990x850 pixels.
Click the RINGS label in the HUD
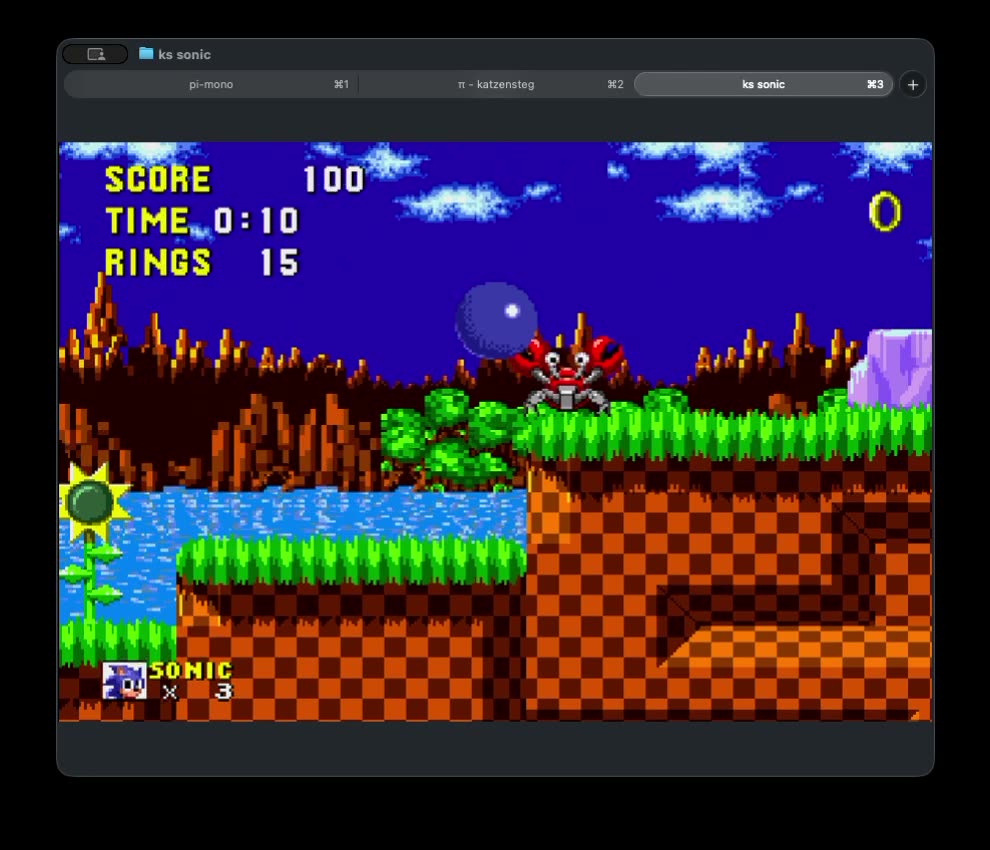pyautogui.click(x=158, y=263)
